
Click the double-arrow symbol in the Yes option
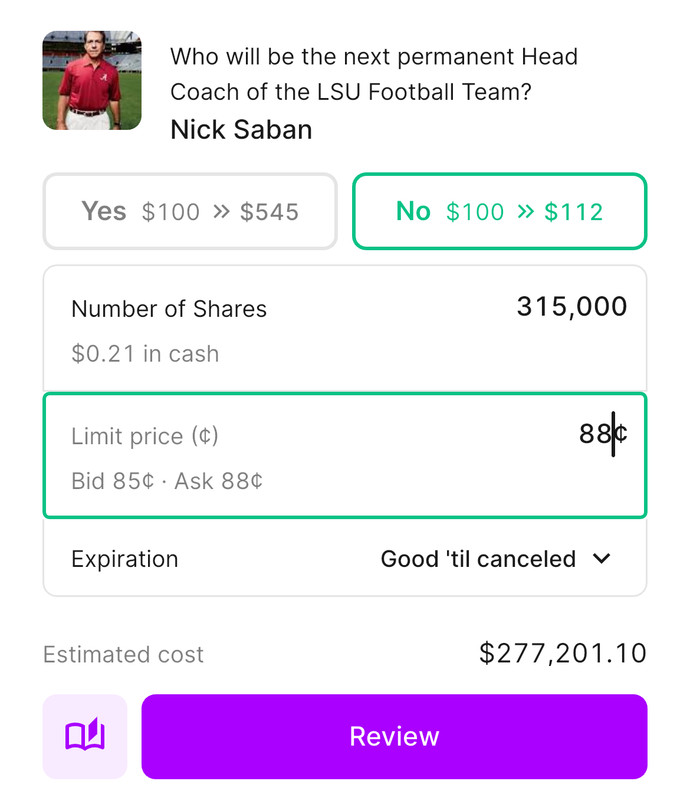[222, 211]
